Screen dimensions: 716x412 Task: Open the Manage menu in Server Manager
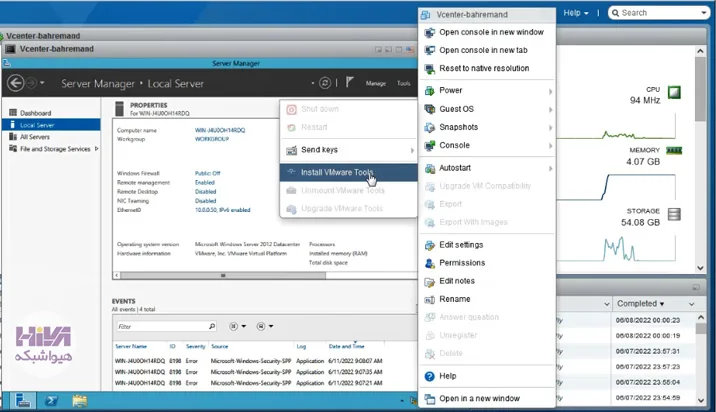click(376, 83)
